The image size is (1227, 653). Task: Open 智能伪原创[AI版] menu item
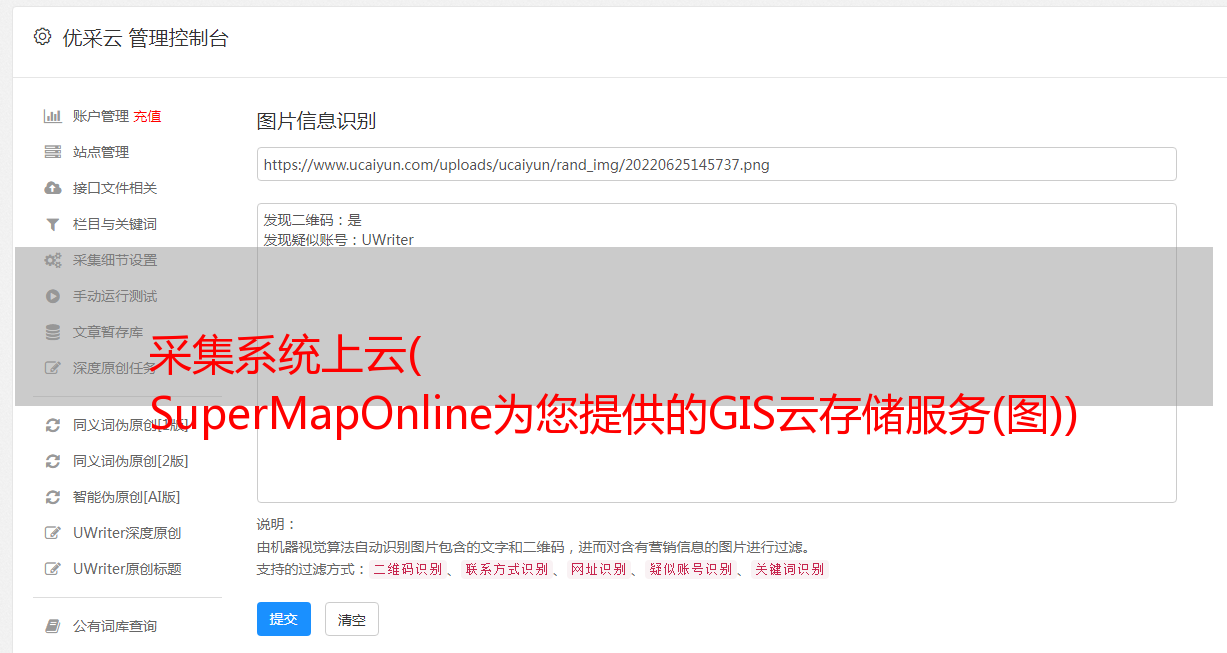click(127, 497)
